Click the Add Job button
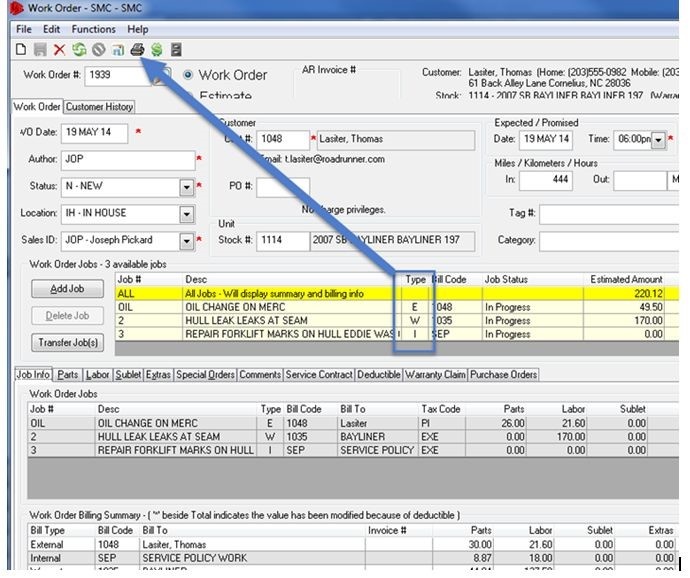690x578 pixels. (x=67, y=289)
